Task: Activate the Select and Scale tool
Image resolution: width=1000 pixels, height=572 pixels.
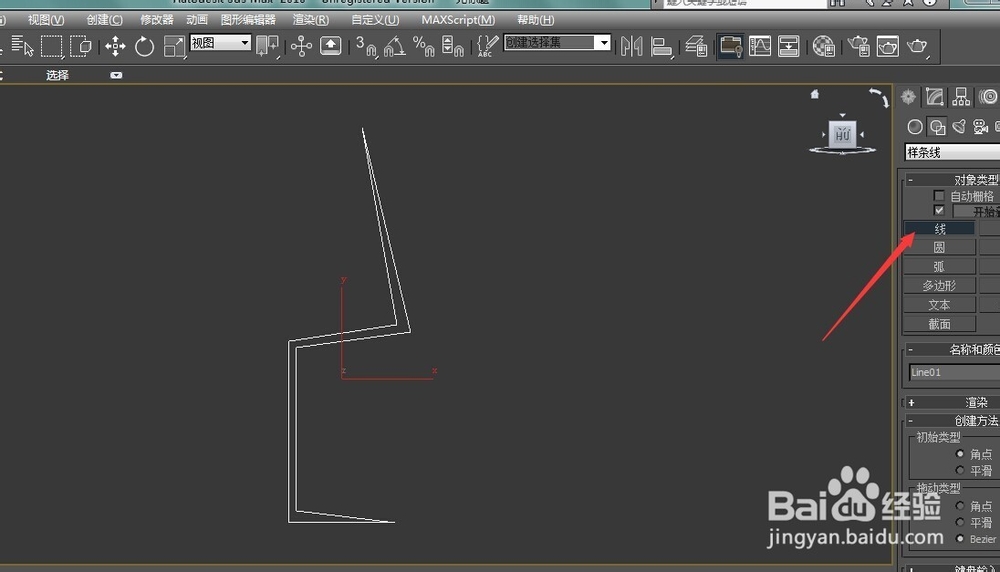Action: (x=173, y=46)
